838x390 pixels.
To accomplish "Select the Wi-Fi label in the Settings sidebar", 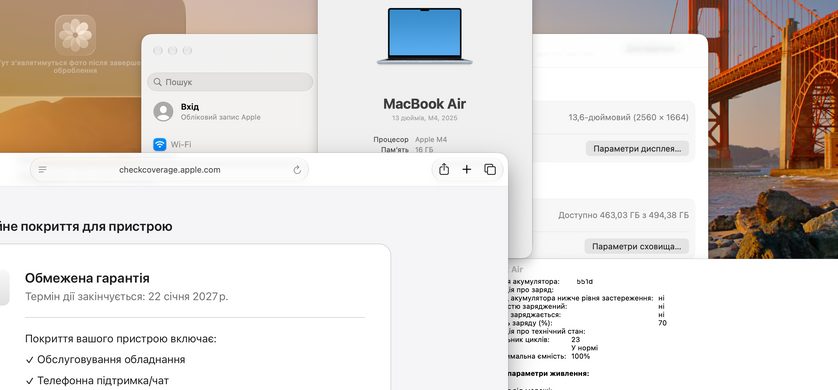I will [x=181, y=144].
